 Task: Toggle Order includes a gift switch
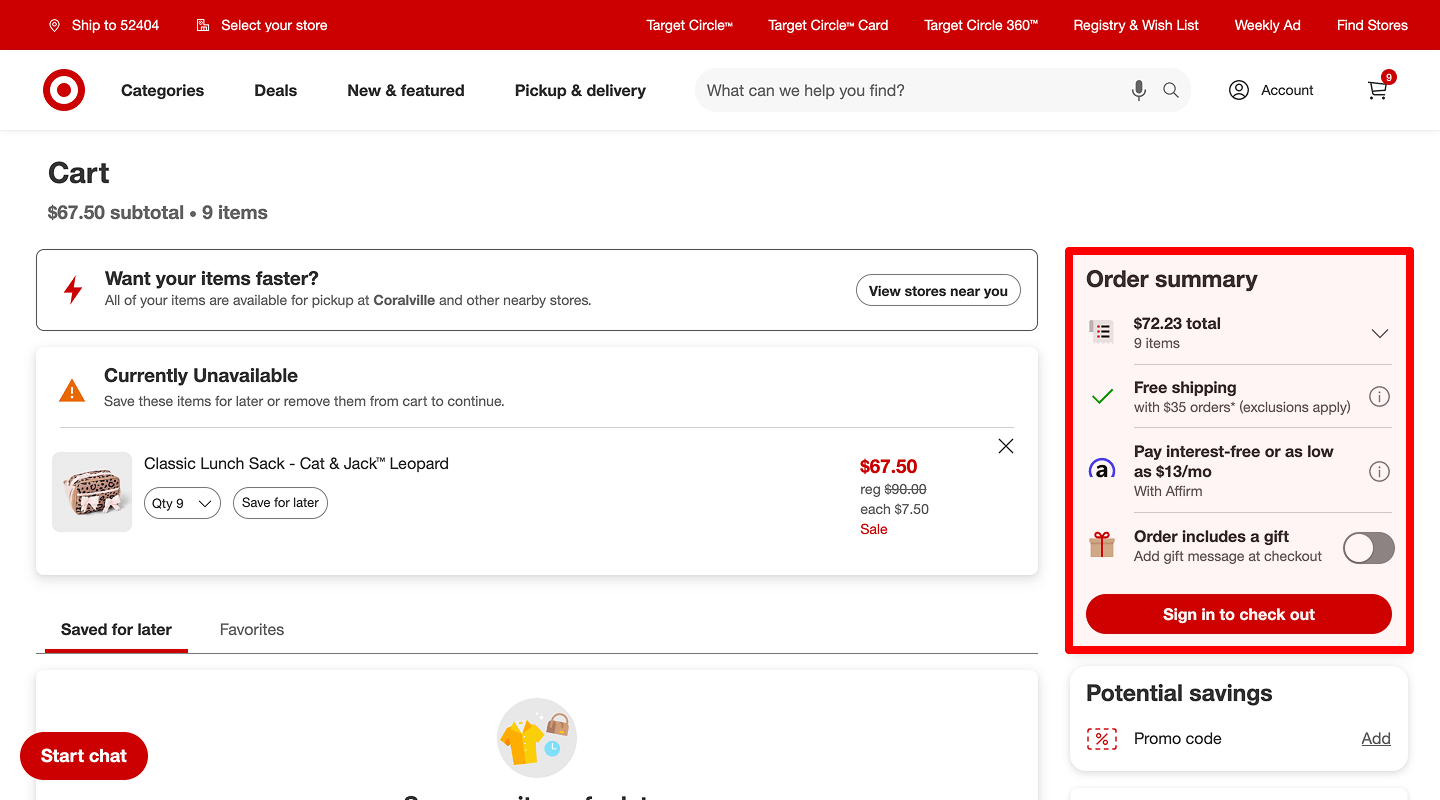(x=1368, y=547)
